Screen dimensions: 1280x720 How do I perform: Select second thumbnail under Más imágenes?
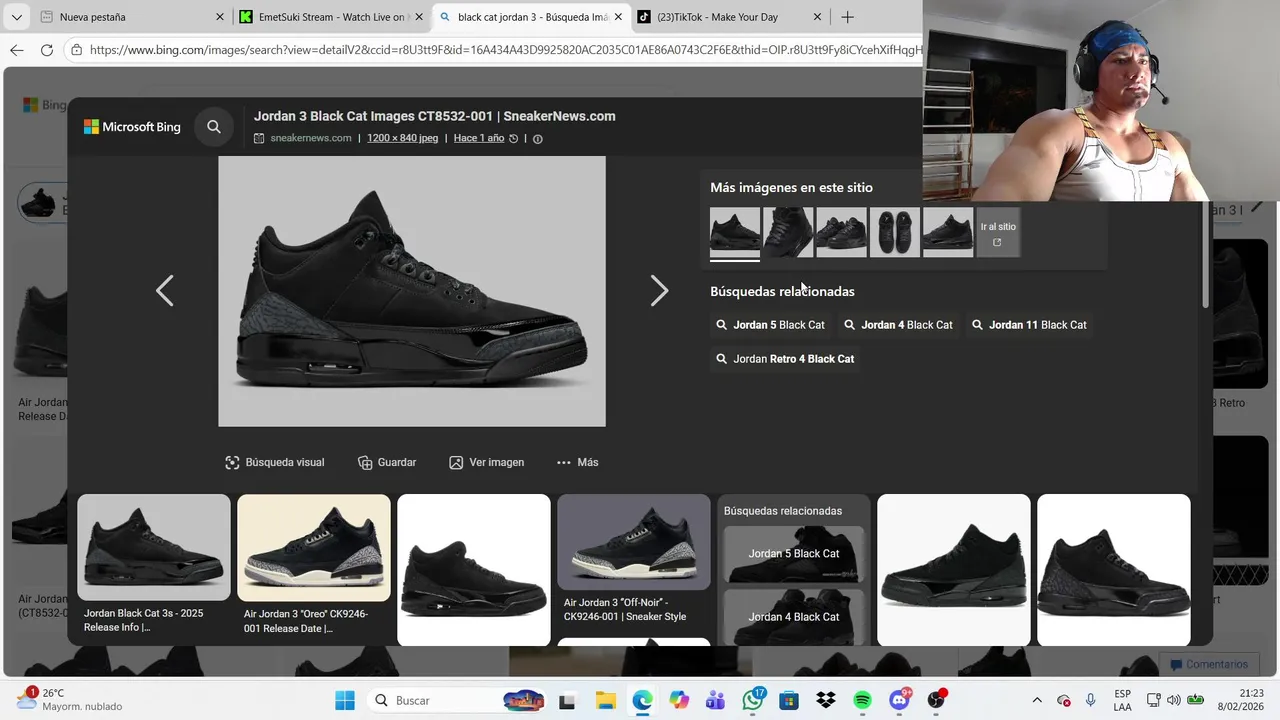(788, 232)
